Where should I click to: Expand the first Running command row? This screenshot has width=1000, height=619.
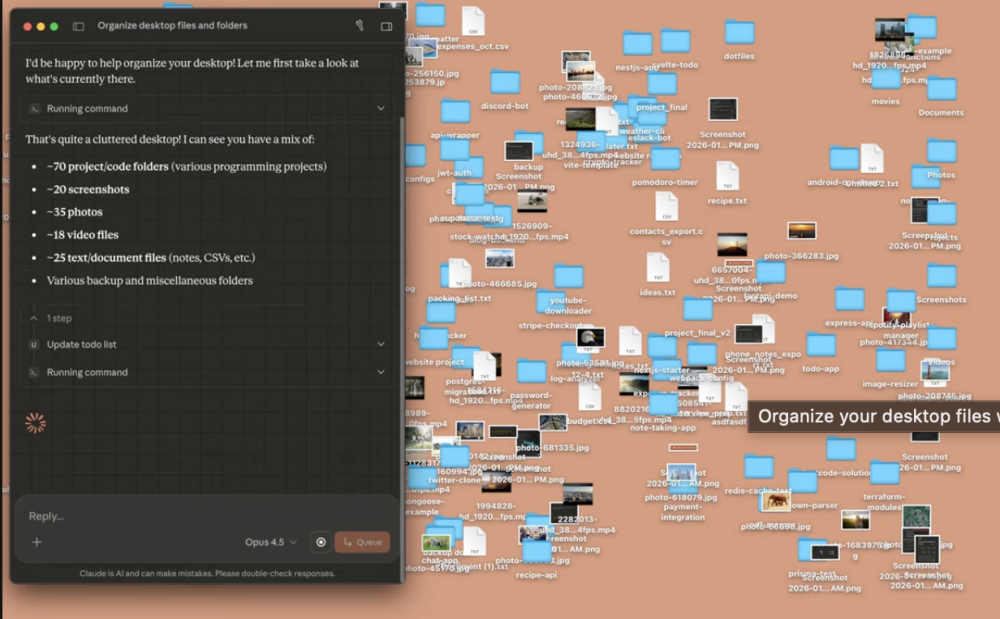(380, 108)
